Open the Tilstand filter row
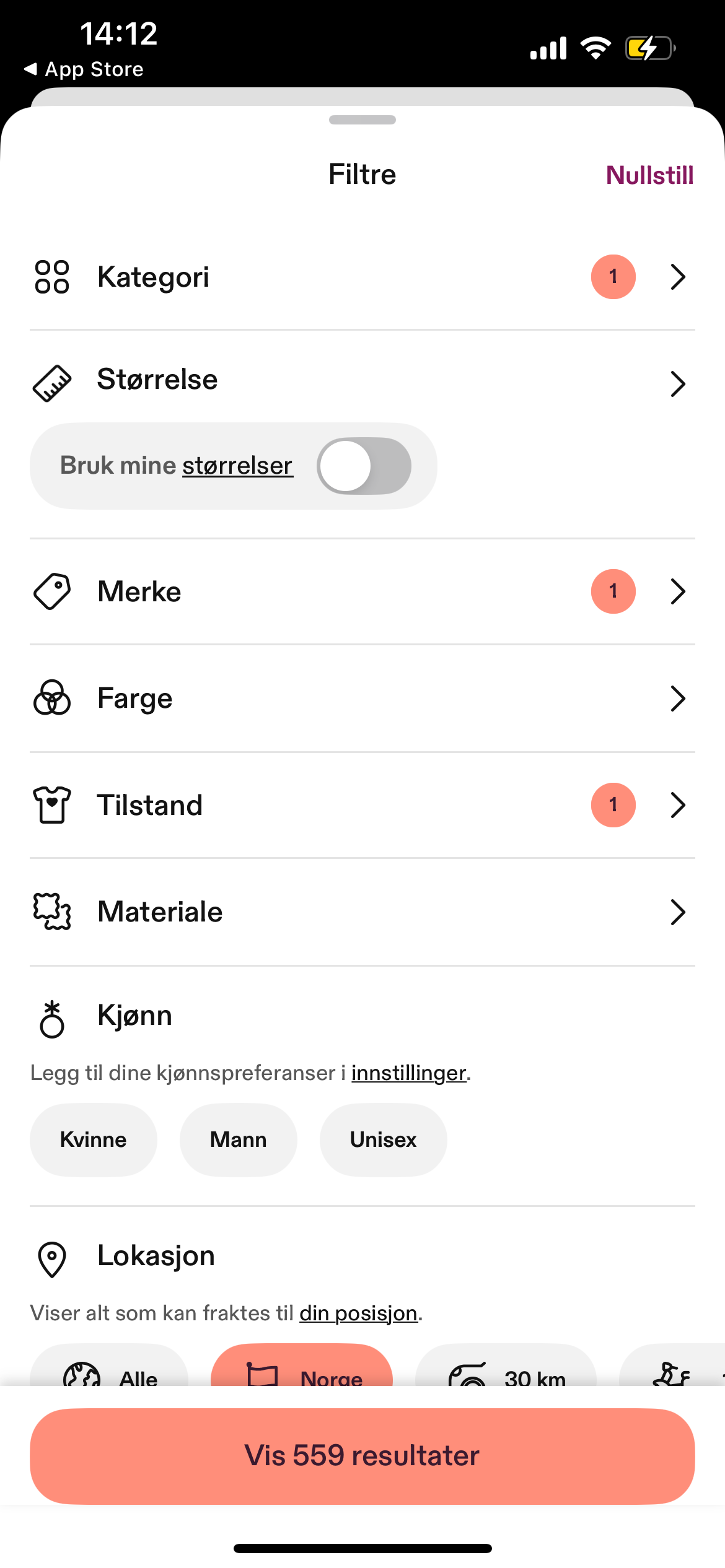 click(x=362, y=805)
